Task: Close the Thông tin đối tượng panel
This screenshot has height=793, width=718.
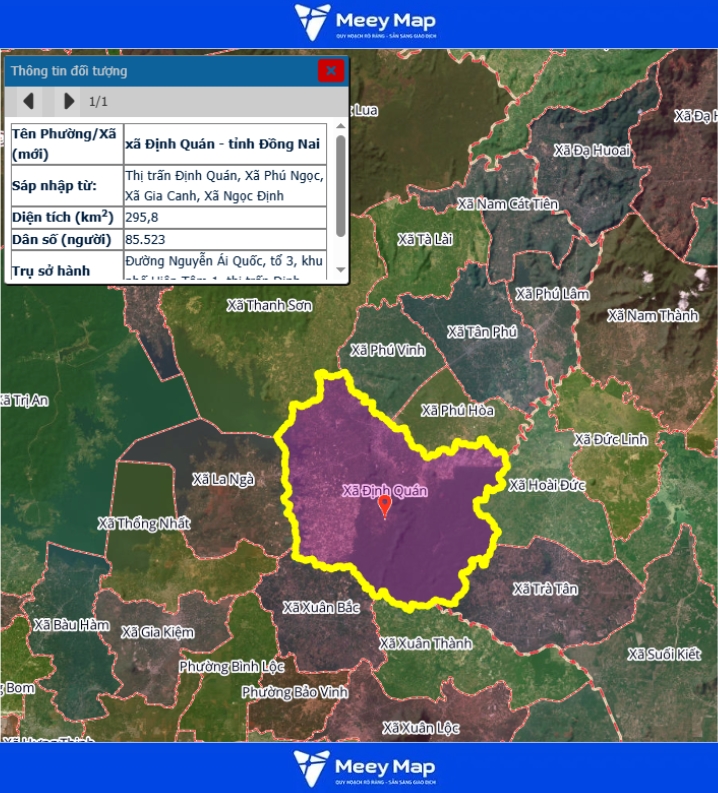Action: click(331, 71)
